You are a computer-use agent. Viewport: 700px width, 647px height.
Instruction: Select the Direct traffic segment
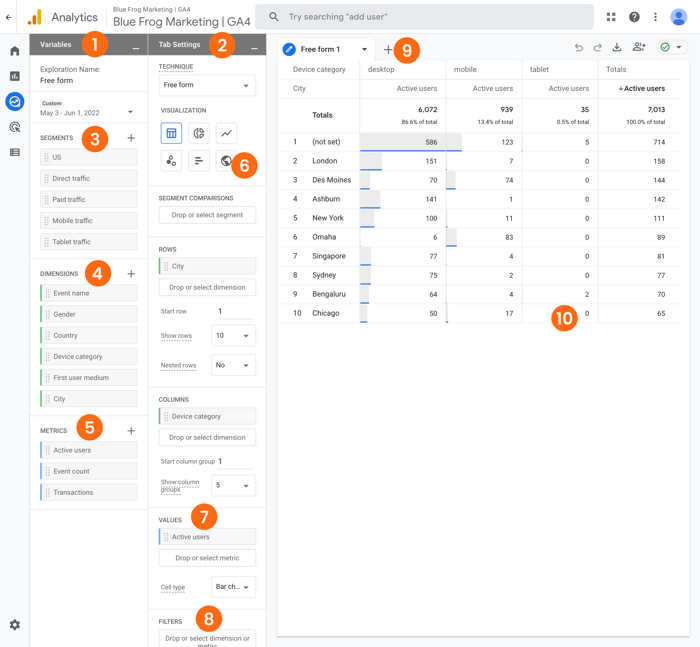[x=89, y=178]
